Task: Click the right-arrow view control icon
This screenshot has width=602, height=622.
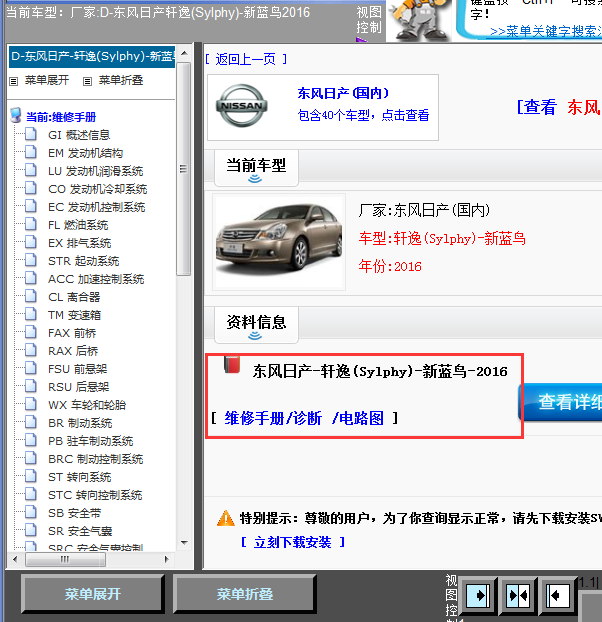Action: point(477,595)
